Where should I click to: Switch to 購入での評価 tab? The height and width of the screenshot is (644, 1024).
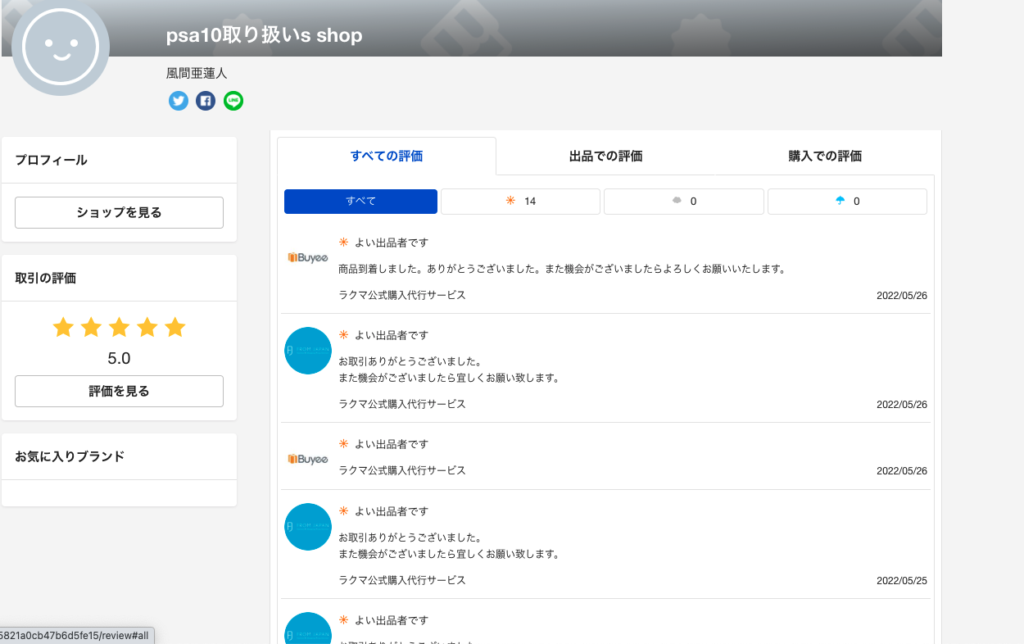tap(825, 156)
